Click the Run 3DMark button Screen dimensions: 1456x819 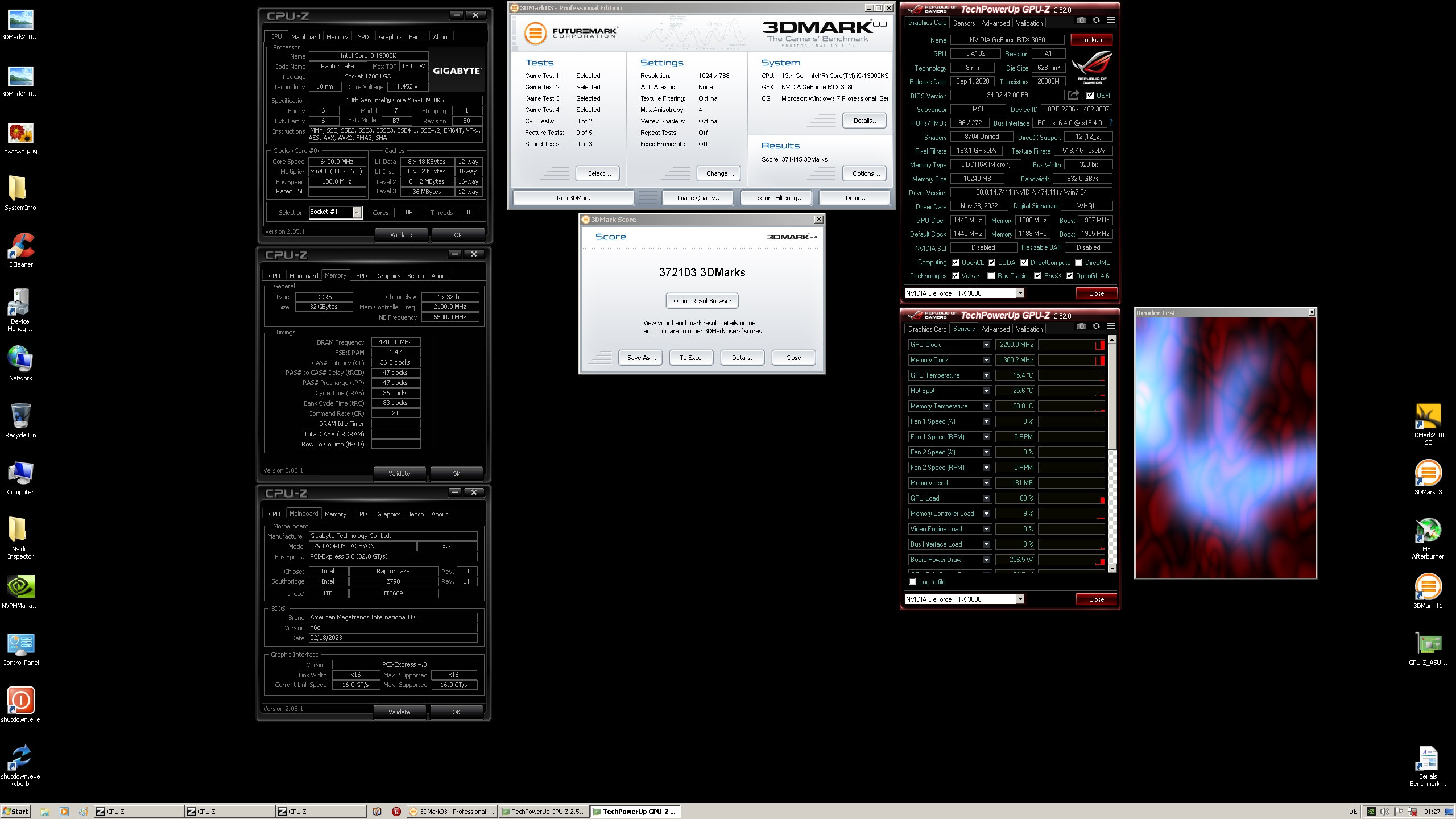click(573, 198)
